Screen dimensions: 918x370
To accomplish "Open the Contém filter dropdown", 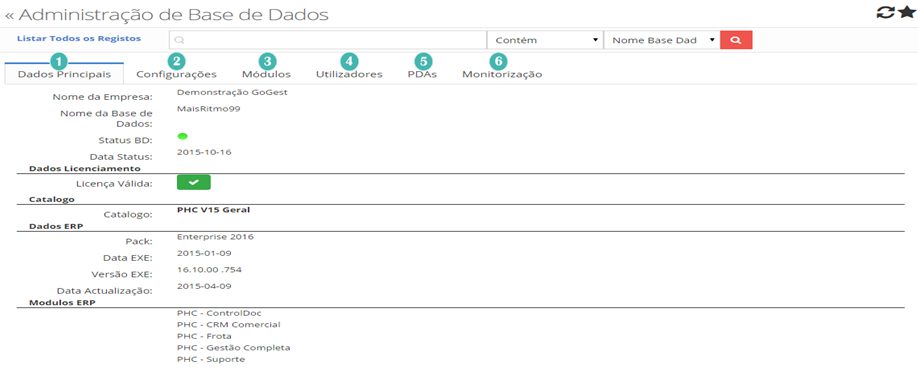I will pos(544,40).
